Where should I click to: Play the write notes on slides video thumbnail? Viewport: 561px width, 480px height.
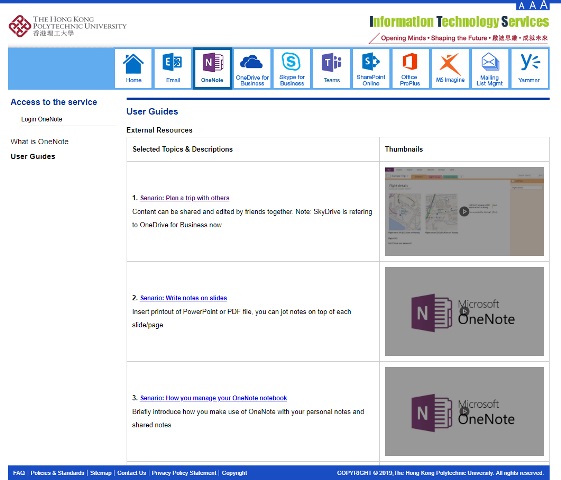pyautogui.click(x=464, y=312)
